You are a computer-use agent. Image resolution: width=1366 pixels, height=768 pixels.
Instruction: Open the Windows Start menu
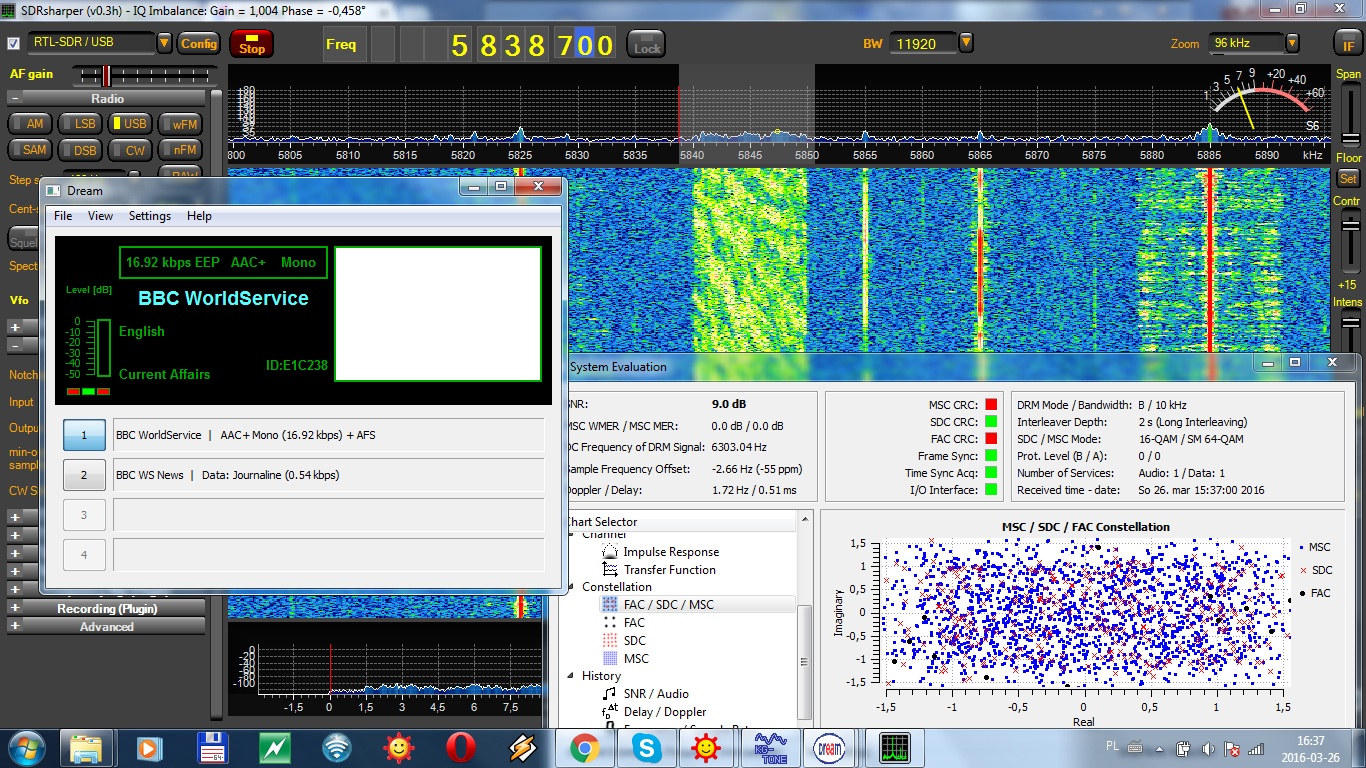(24, 747)
